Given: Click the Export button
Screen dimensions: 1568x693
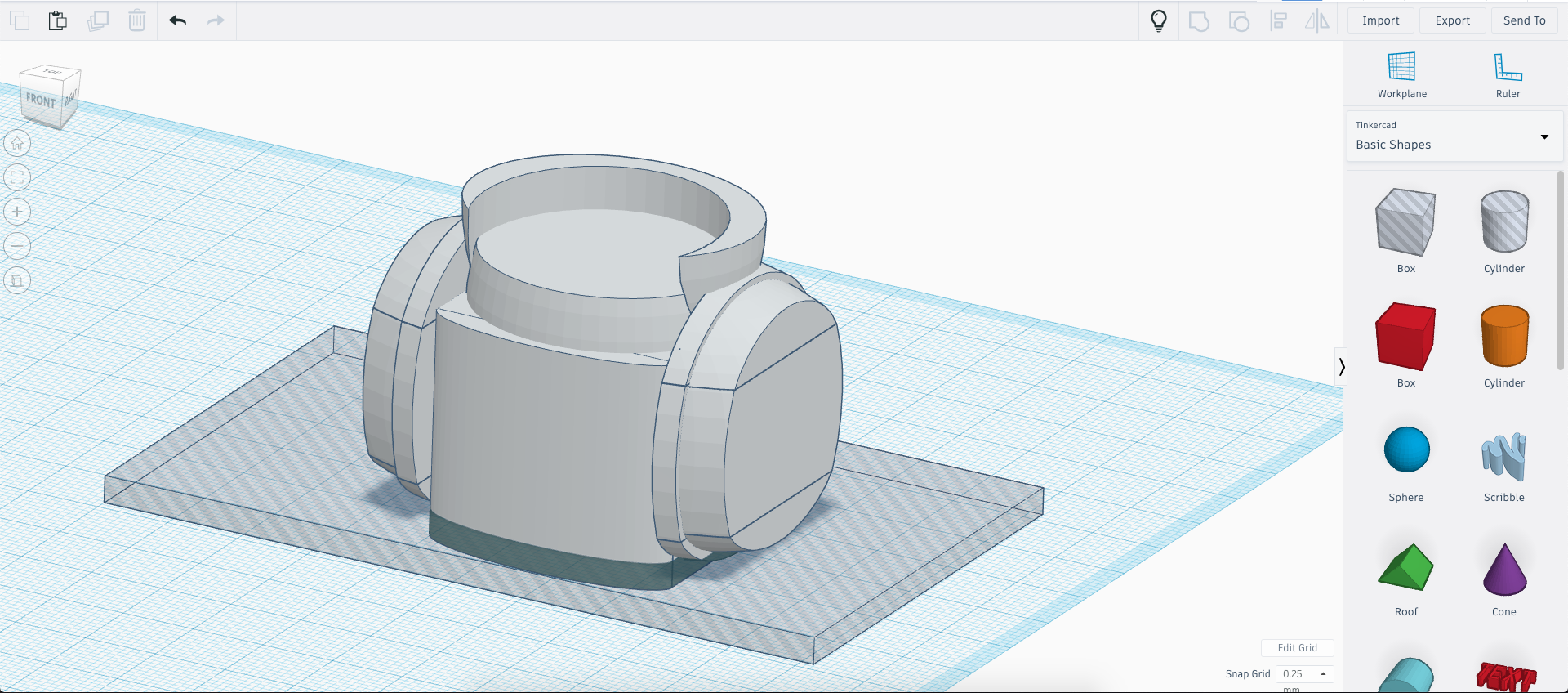Looking at the screenshot, I should pyautogui.click(x=1452, y=20).
